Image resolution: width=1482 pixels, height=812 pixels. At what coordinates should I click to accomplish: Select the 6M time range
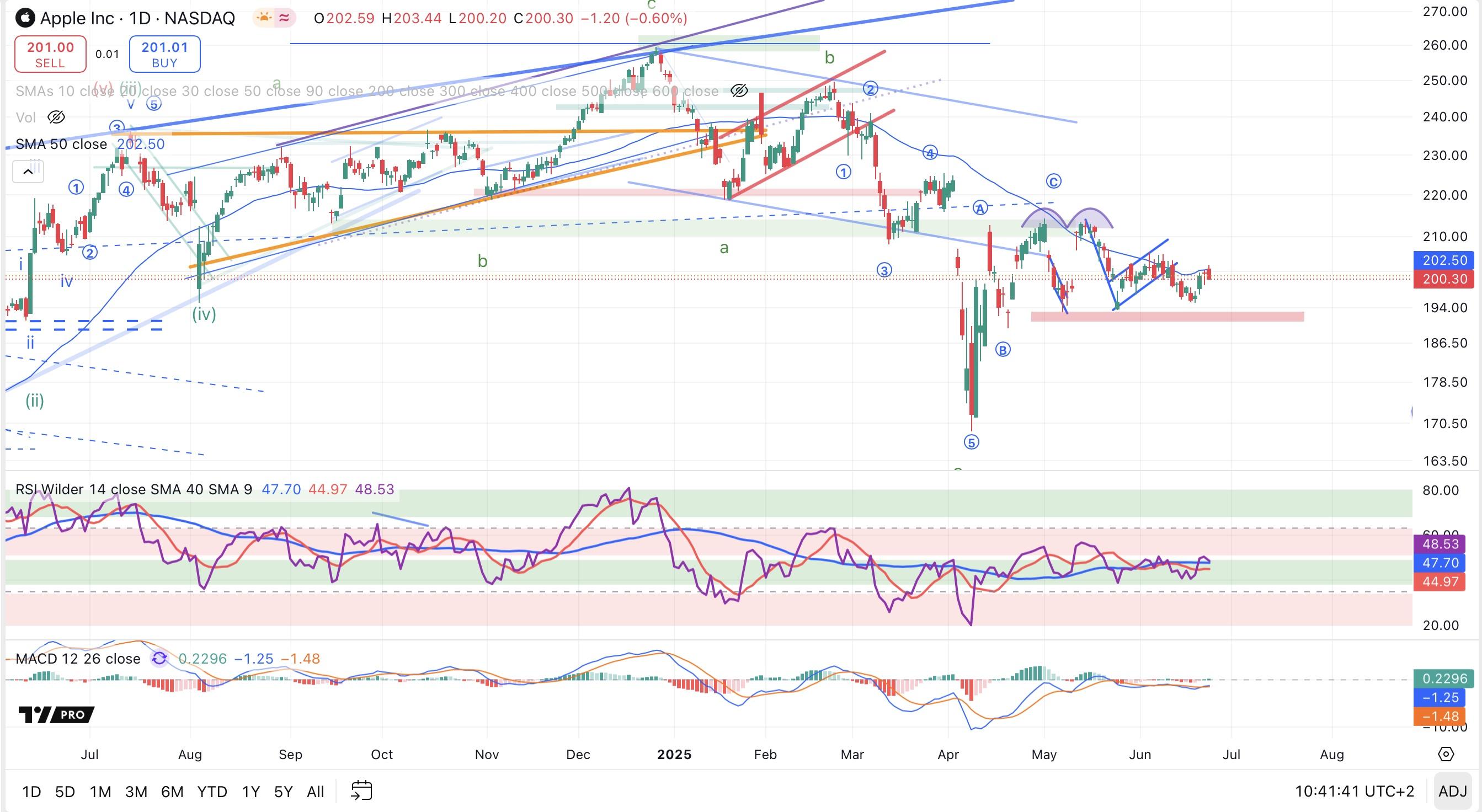click(172, 792)
